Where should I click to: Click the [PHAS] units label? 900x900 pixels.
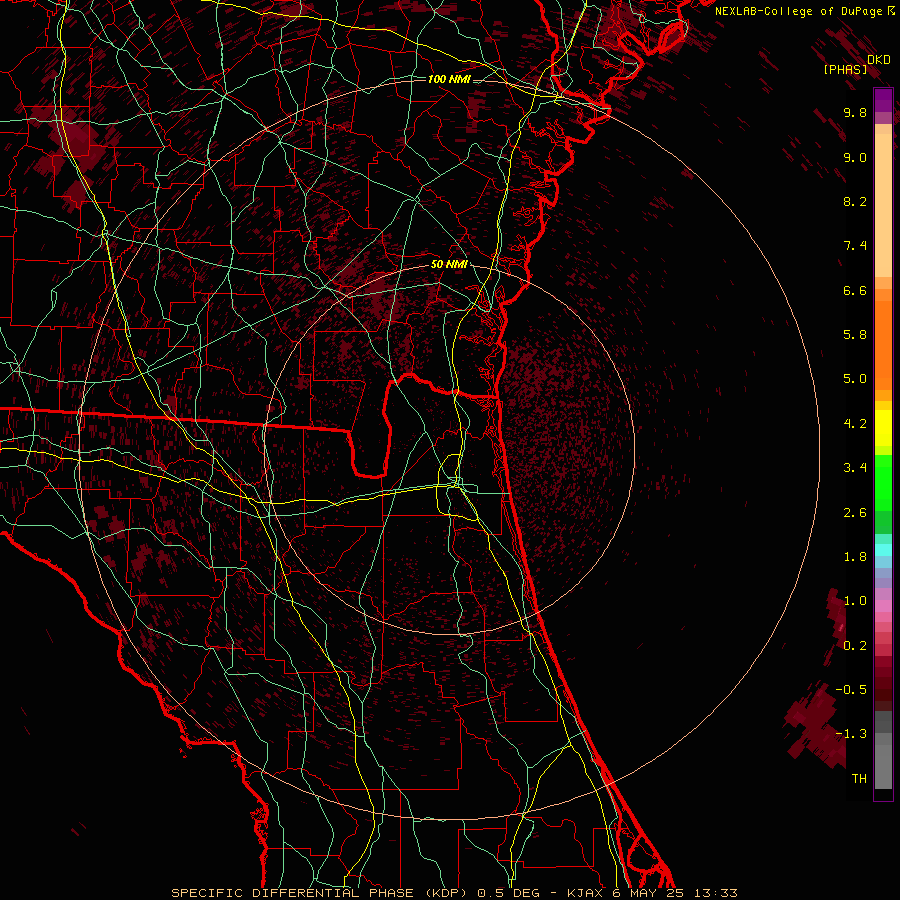tap(845, 69)
